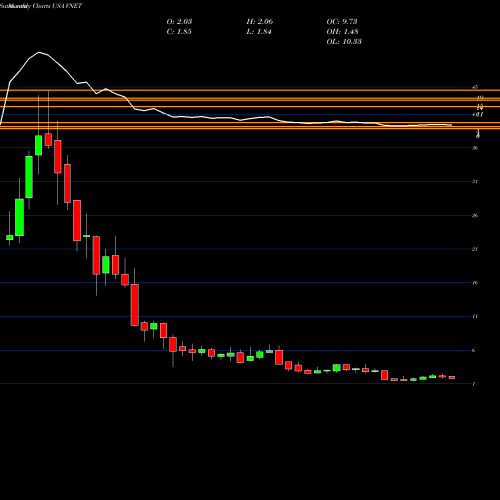Click the chart title ending in USA FNET
500x500 pixels.
click(x=41, y=6)
